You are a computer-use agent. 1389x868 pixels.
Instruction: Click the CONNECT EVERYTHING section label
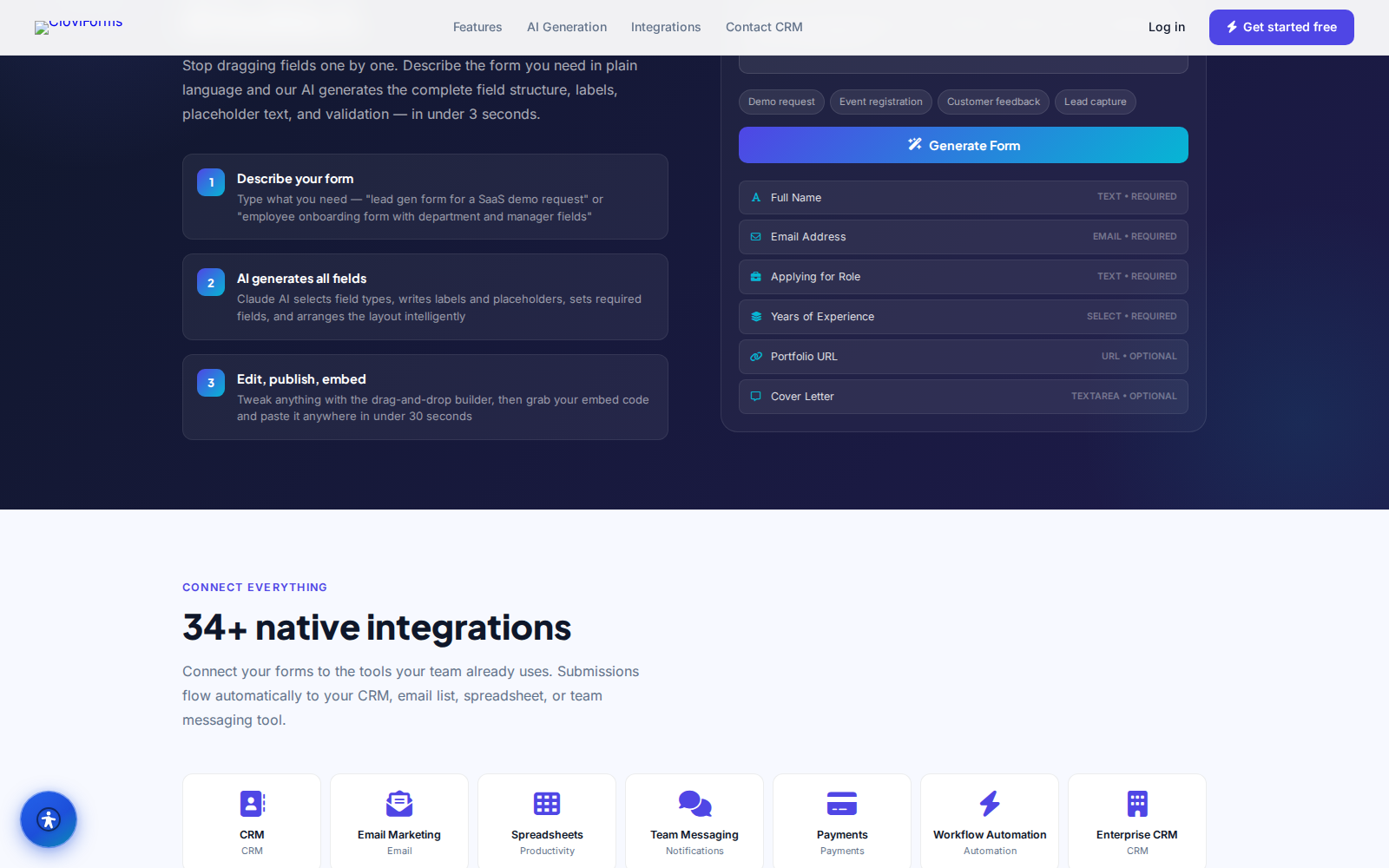(254, 588)
